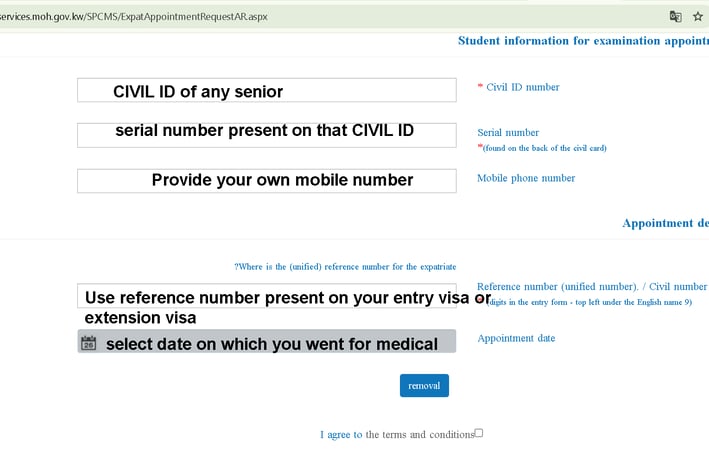Image resolution: width=709 pixels, height=451 pixels.
Task: Click the 'Civil ID number' label
Action: pos(523,87)
